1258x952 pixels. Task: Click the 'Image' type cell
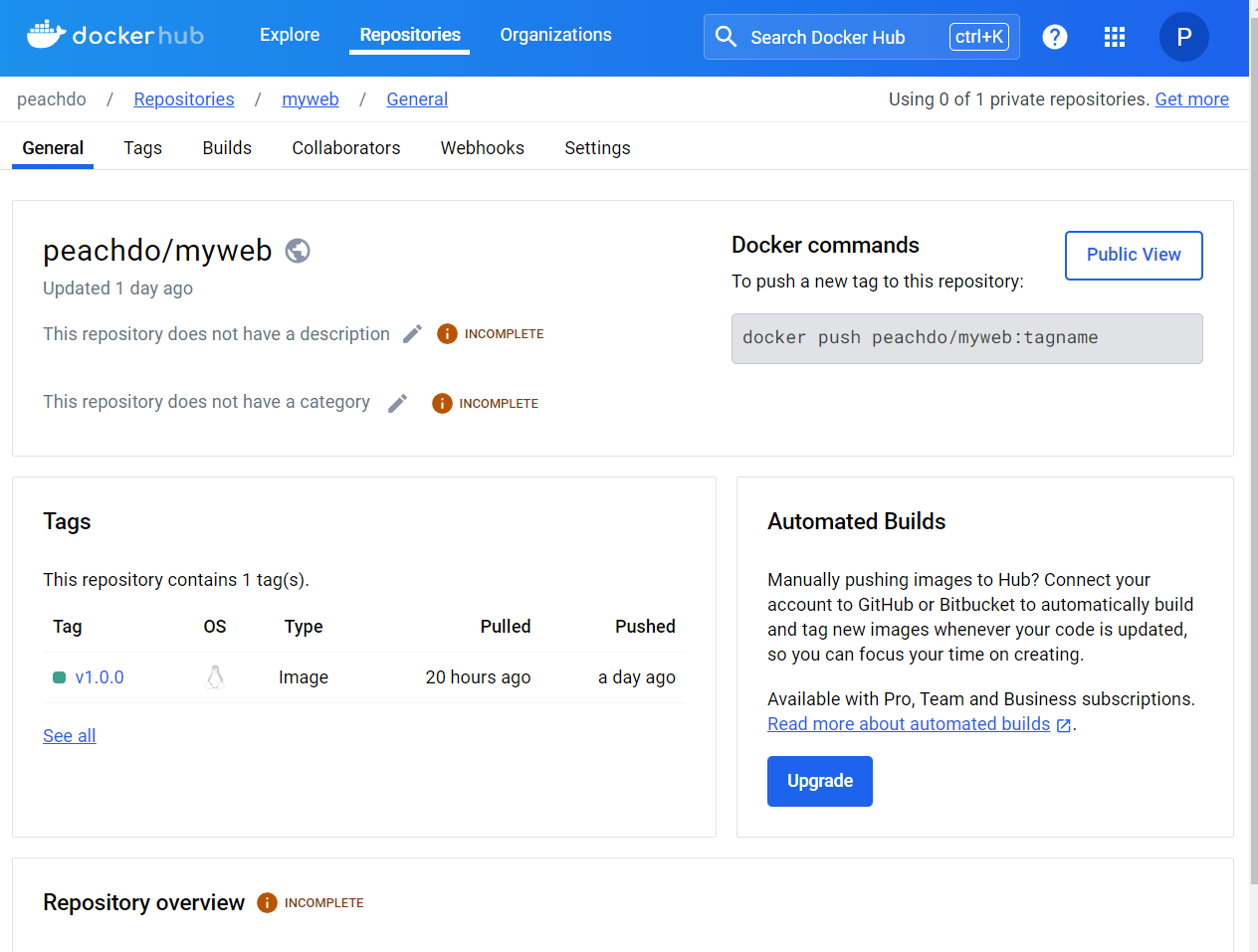click(x=304, y=677)
